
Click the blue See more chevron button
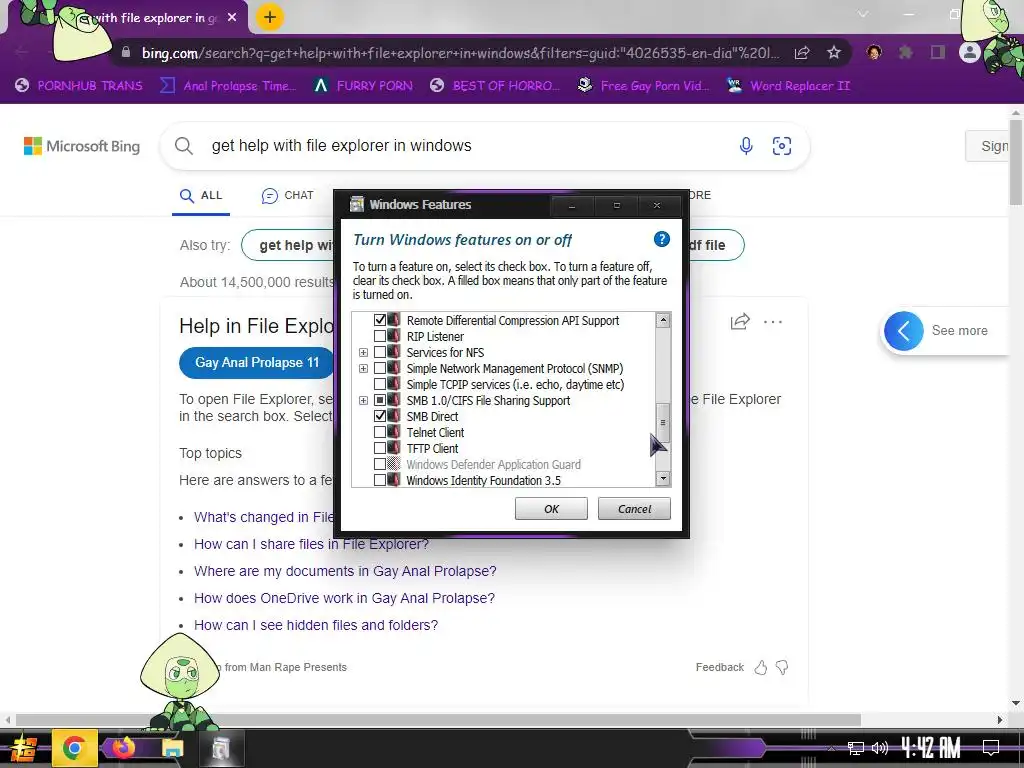(904, 330)
